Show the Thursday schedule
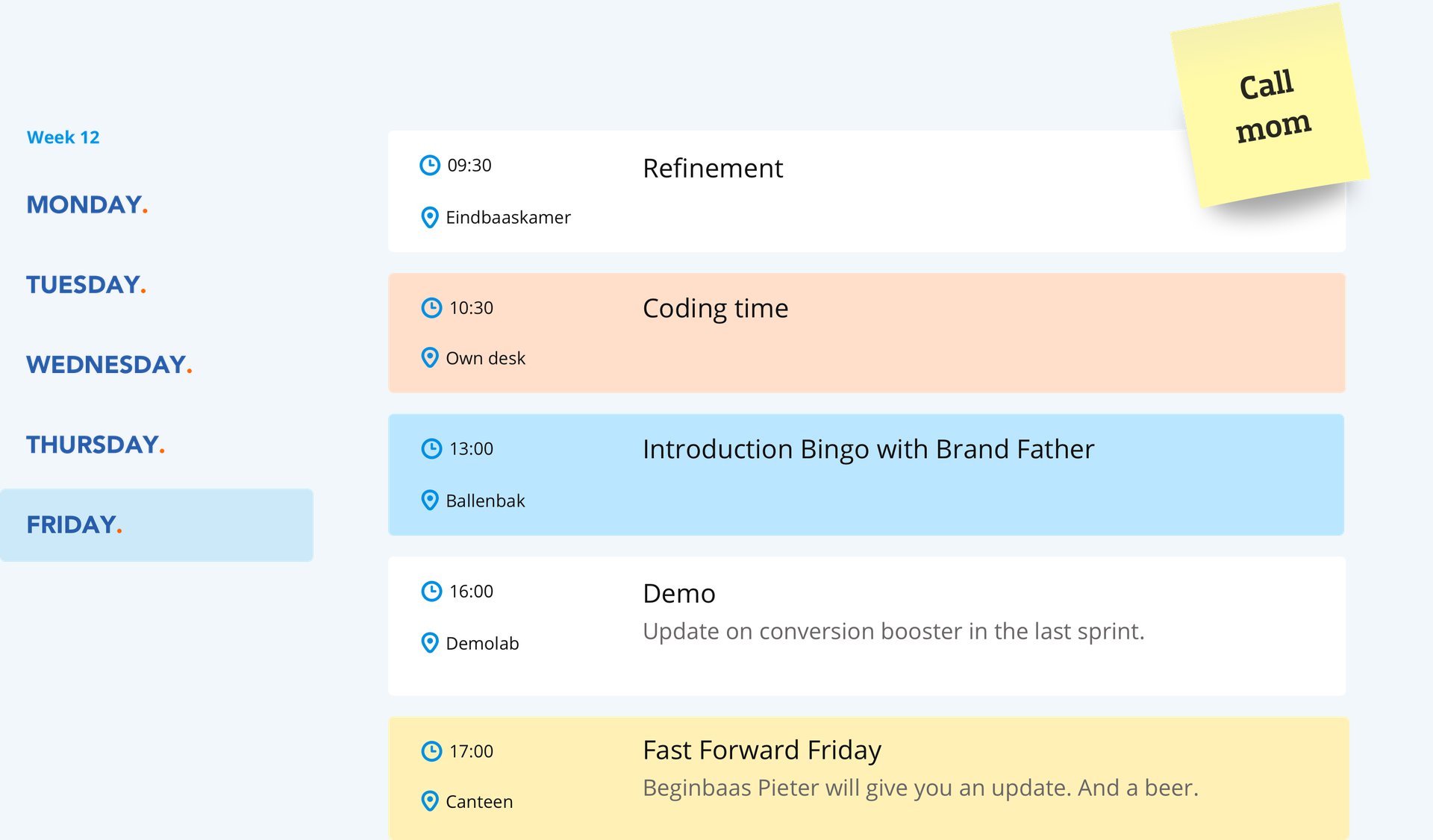This screenshot has height=840, width=1433. [x=95, y=445]
